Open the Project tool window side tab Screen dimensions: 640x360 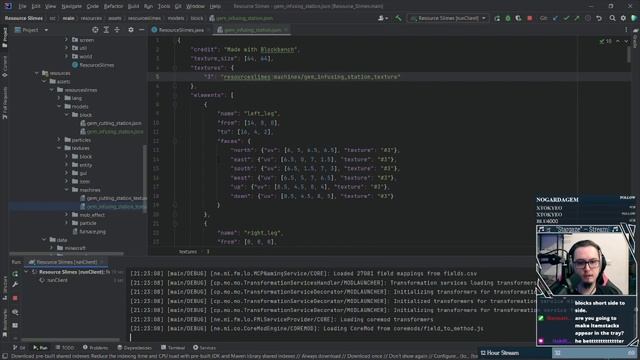tap(4, 38)
